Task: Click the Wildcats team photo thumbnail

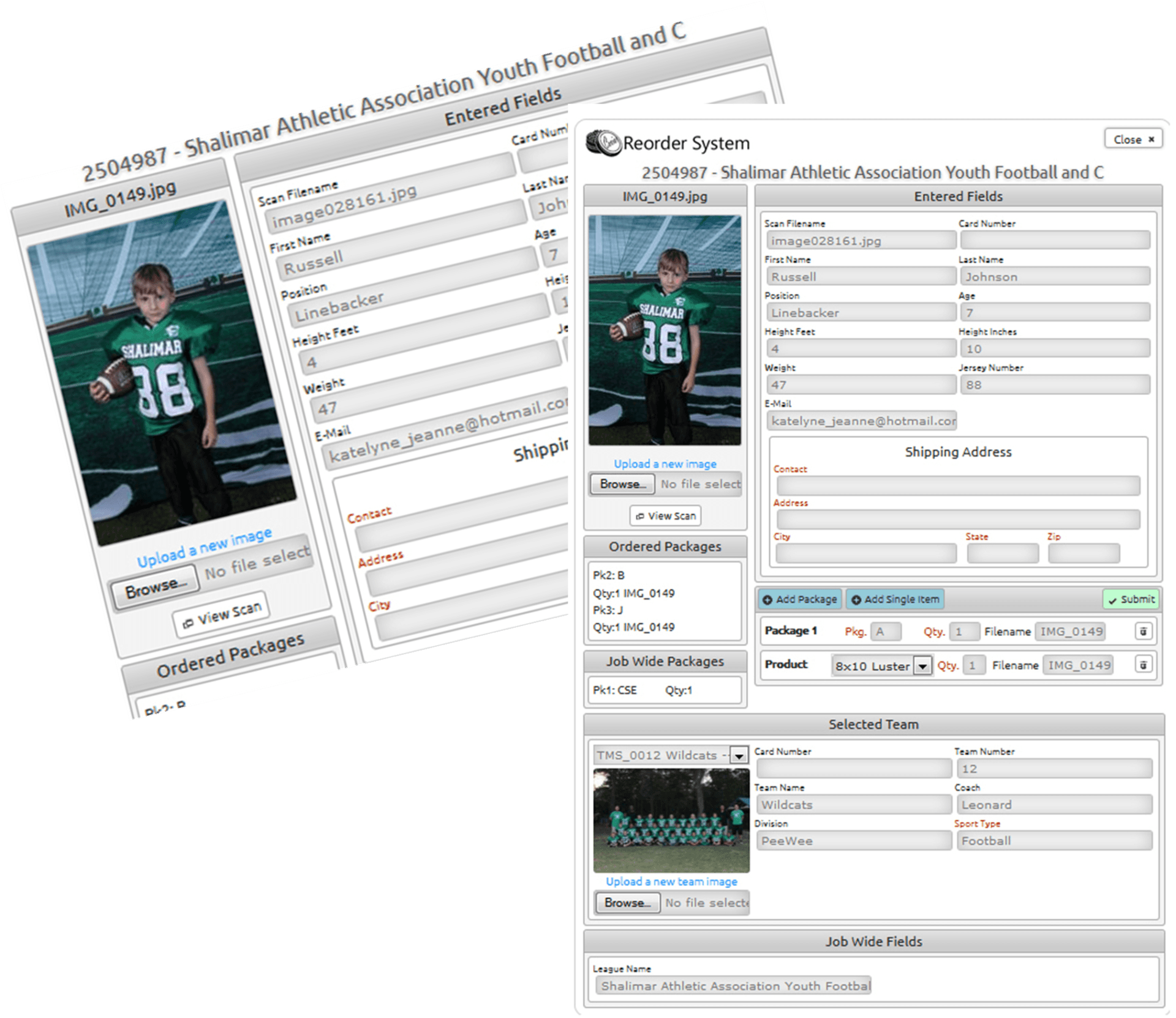Action: 671,820
